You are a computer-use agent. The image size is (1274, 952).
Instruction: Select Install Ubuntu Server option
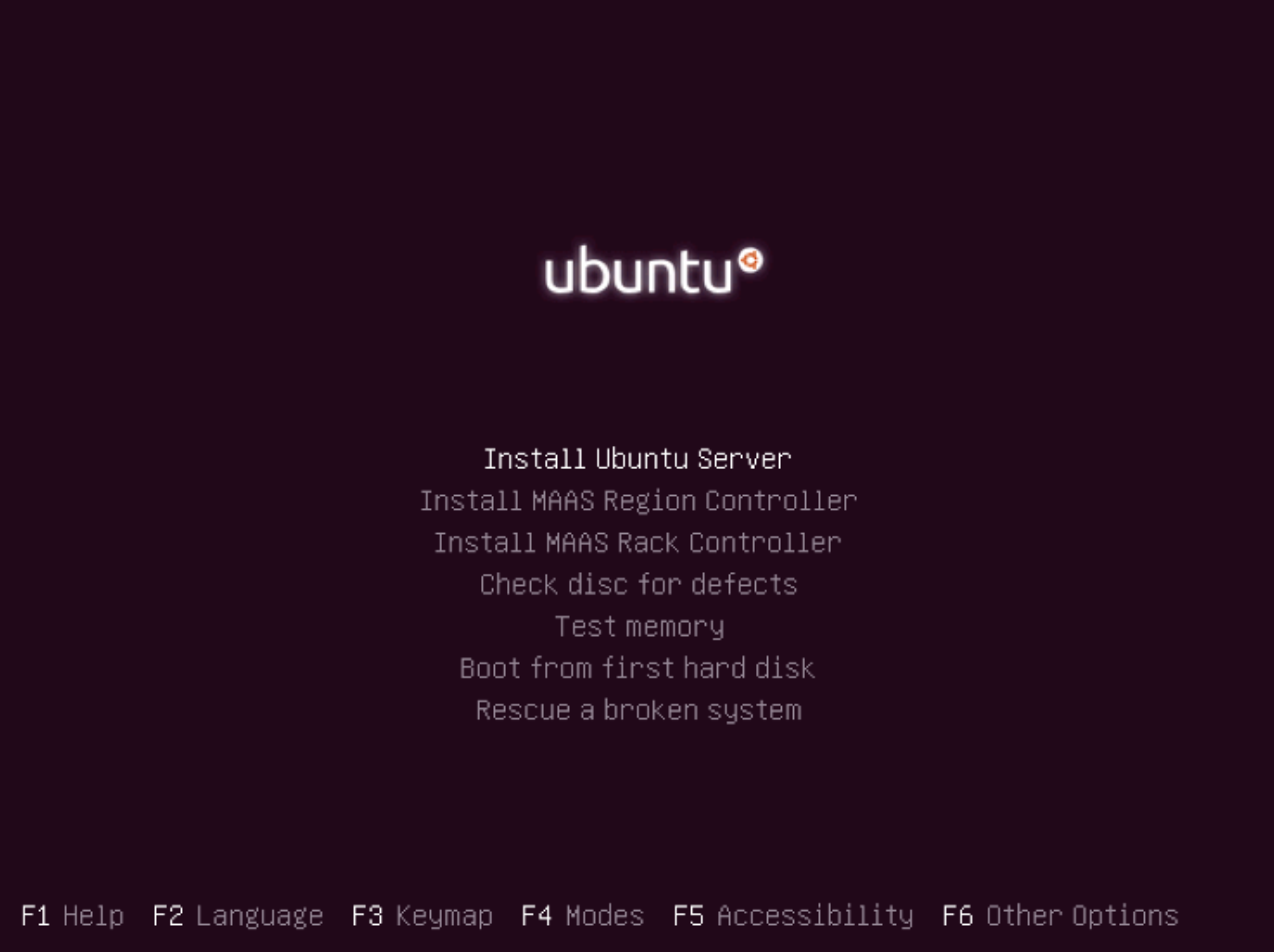[636, 458]
